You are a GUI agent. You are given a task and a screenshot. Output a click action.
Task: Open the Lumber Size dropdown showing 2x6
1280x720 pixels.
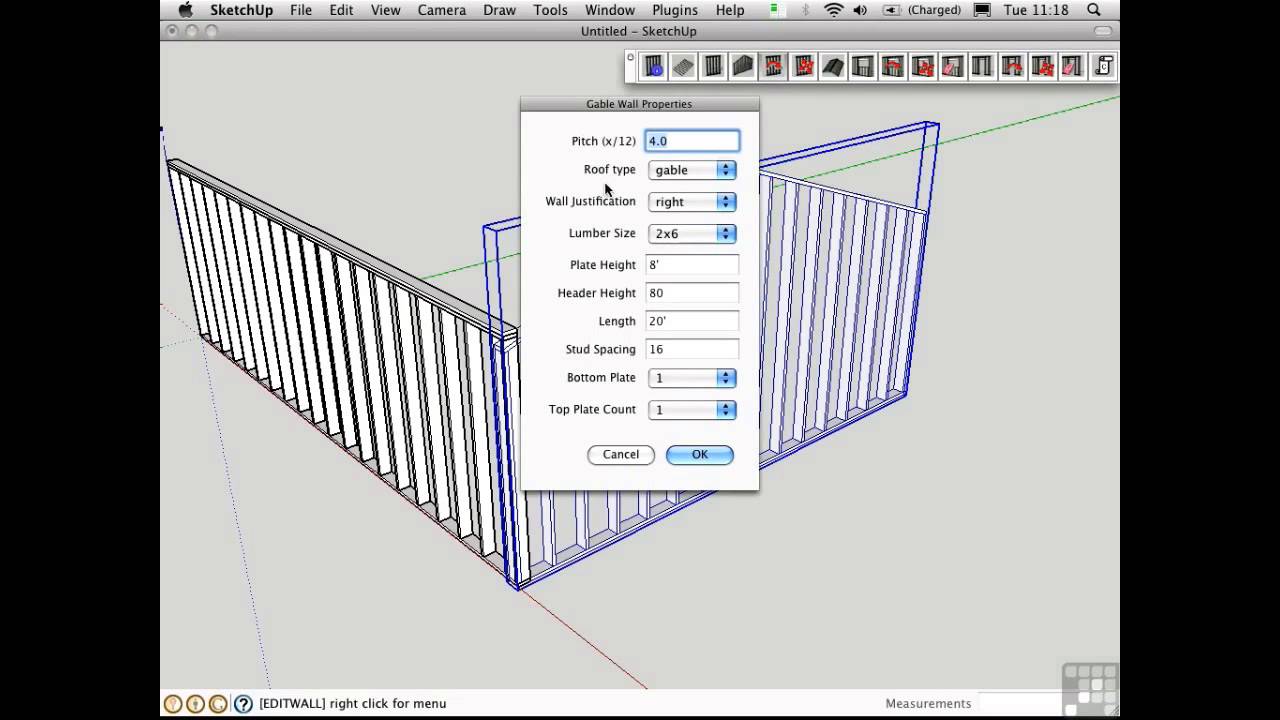(x=692, y=234)
